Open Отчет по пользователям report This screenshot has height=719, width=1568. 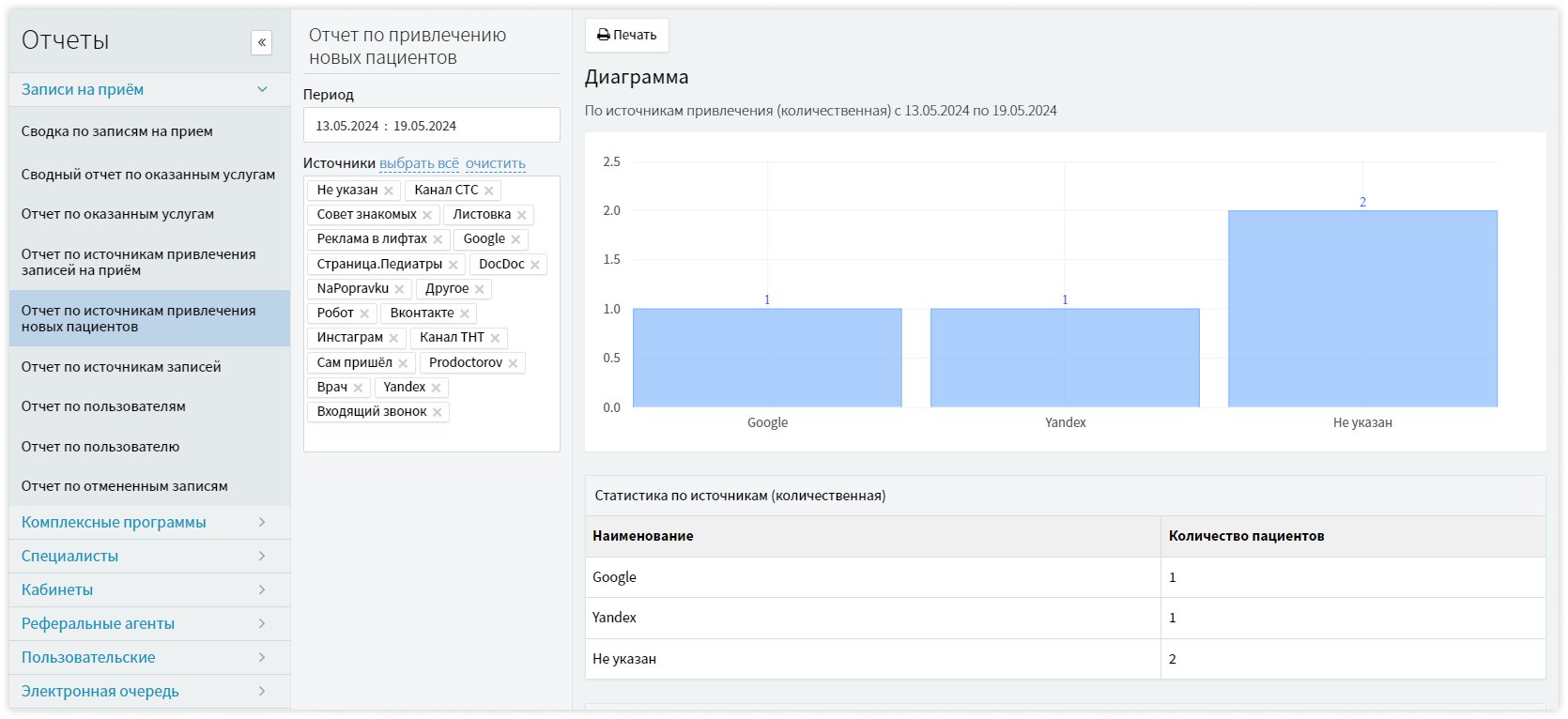pyautogui.click(x=103, y=406)
